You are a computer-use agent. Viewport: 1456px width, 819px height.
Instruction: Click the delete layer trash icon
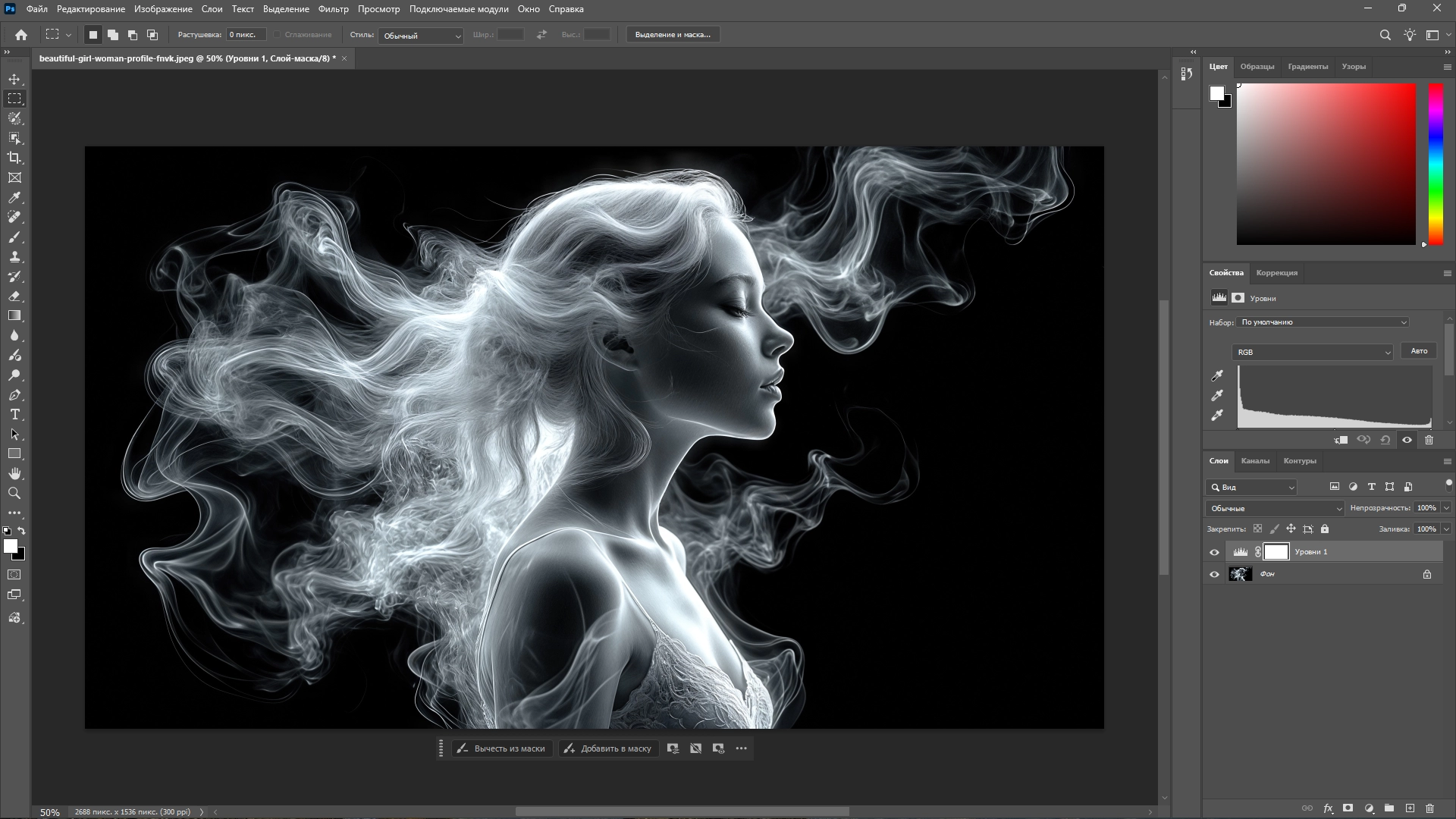[x=1430, y=808]
